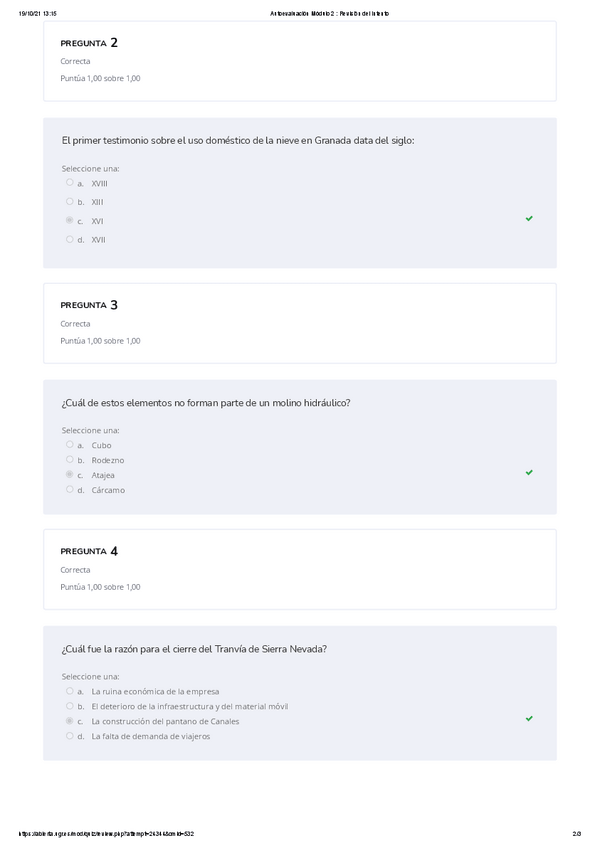
Task: Pick radio option d. XVII
Action: click(x=70, y=239)
